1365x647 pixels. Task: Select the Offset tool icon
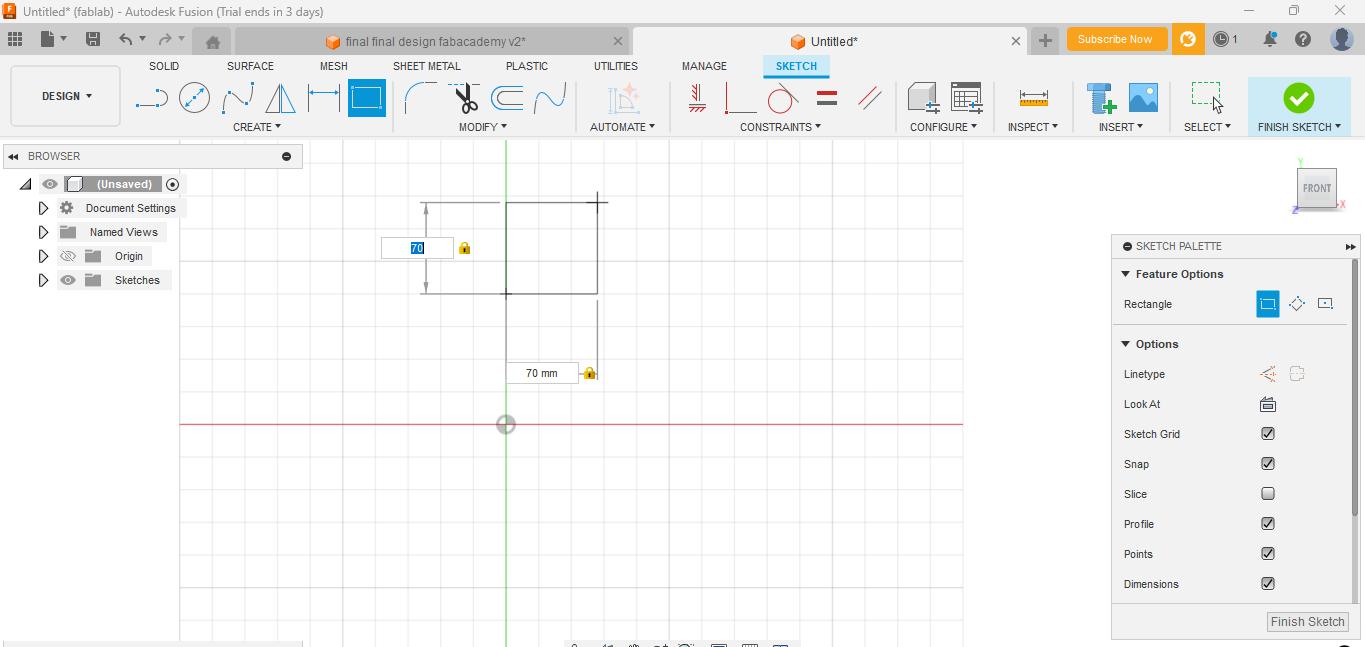[x=508, y=98]
